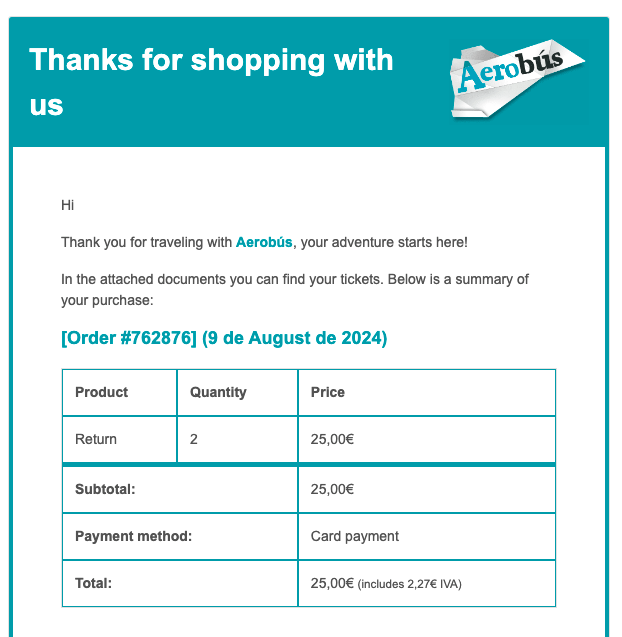Viewport: 622px width, 637px height.
Task: Click the Return price 25,00€ cell
Action: (427, 439)
